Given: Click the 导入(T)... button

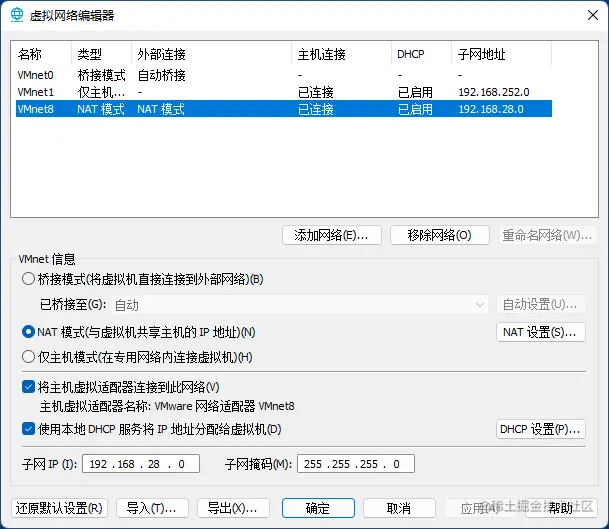Looking at the screenshot, I should [x=152, y=508].
